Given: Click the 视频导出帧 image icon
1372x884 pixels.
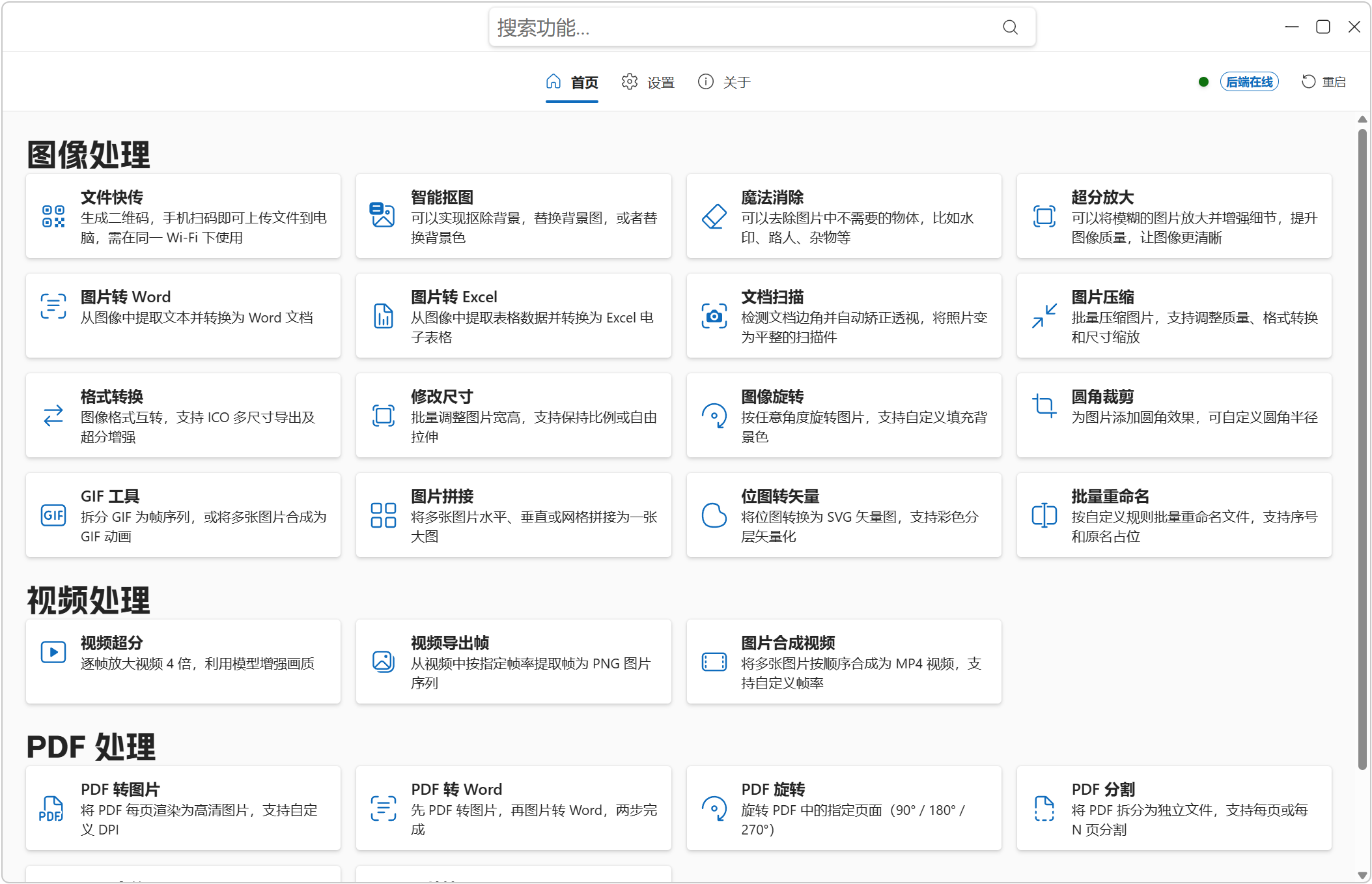Looking at the screenshot, I should [x=384, y=662].
